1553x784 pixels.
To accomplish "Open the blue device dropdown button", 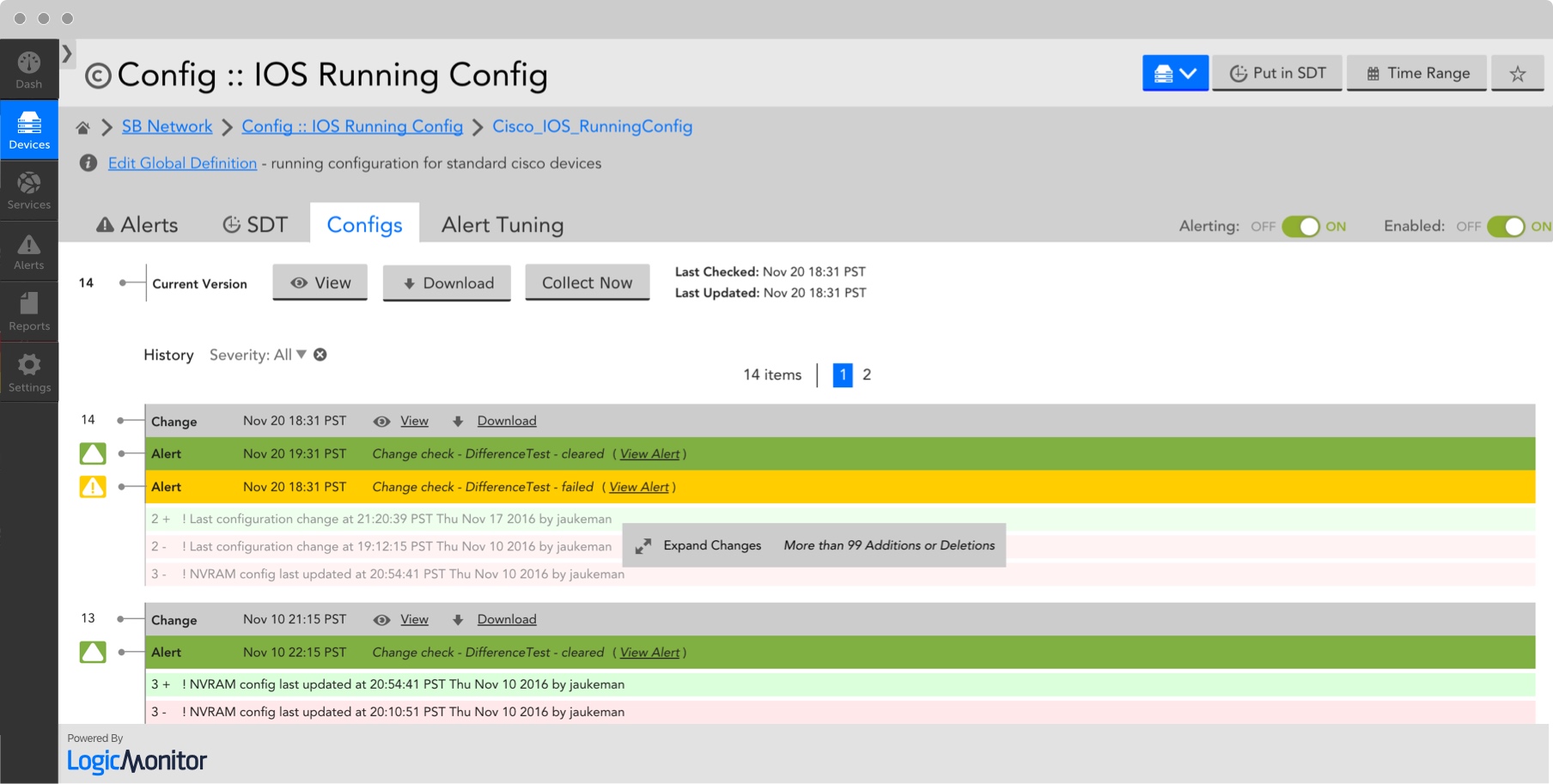I will 1175,73.
